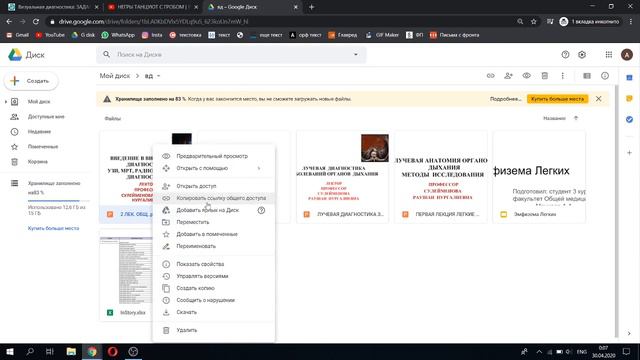Click Купить больше места sidebar link
This screenshot has height=360, width=640.
click(x=53, y=228)
